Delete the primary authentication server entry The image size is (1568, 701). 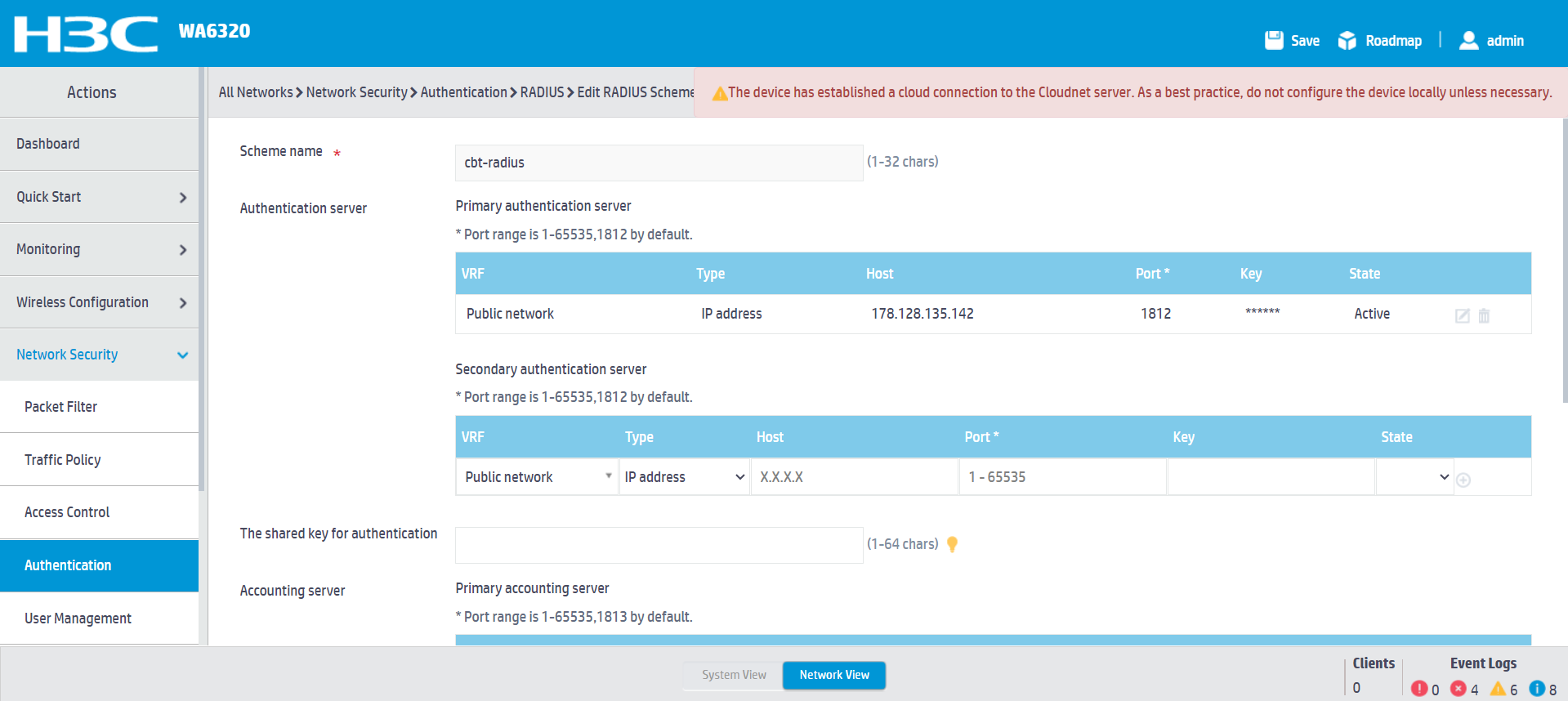pos(1484,316)
